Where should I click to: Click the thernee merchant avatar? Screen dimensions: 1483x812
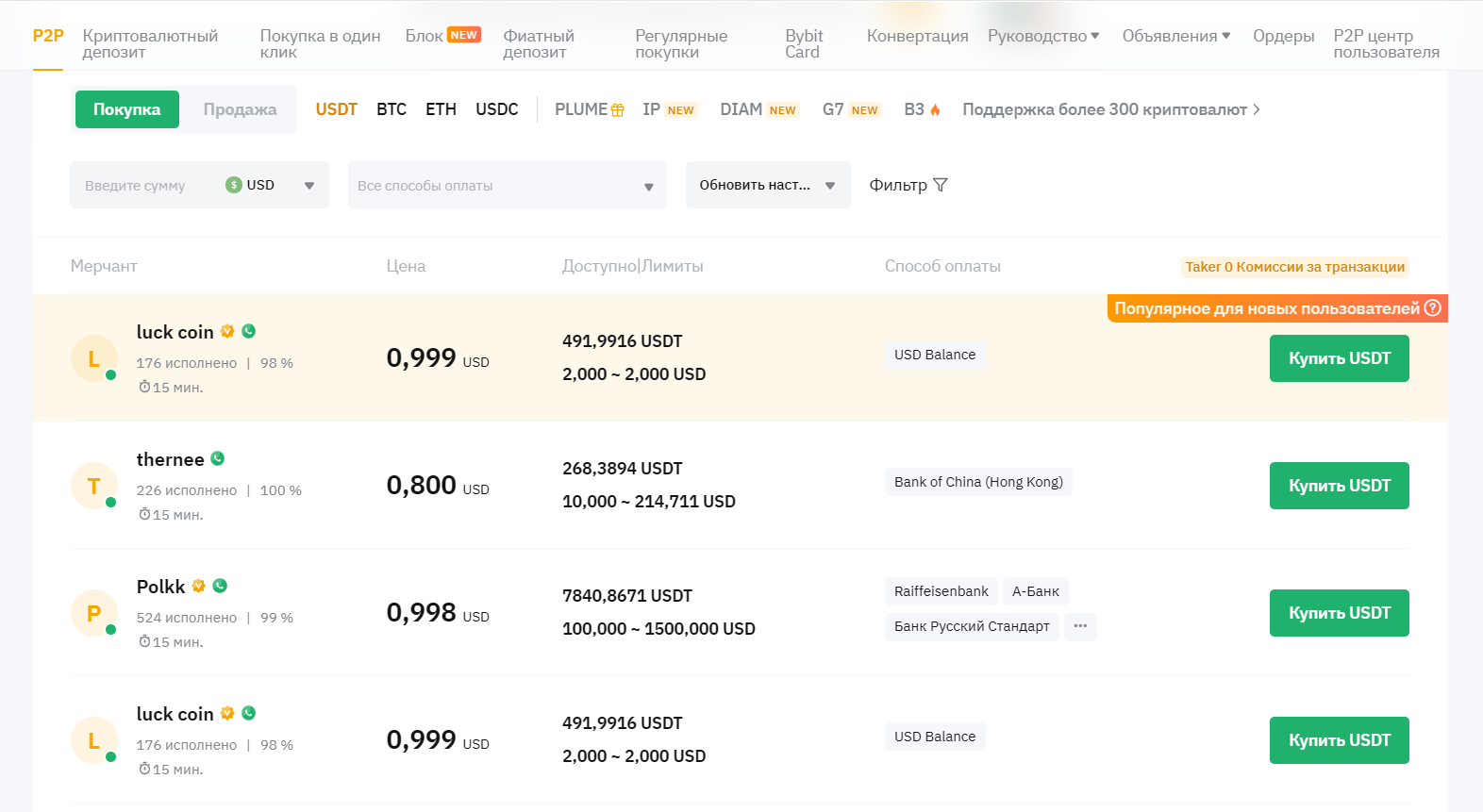(93, 487)
